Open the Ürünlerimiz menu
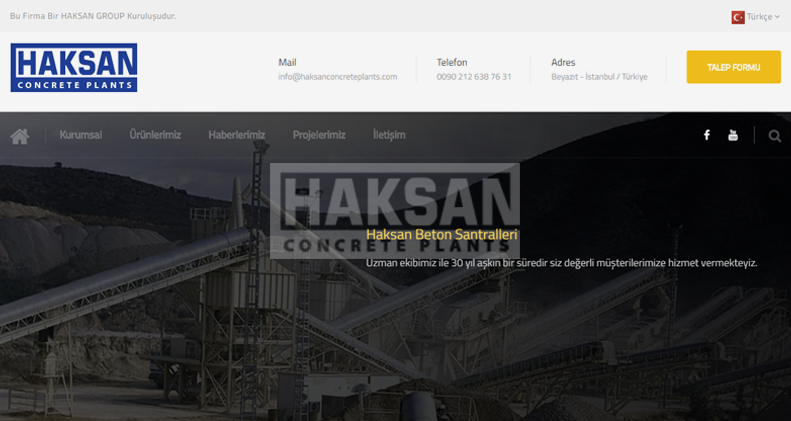791x421 pixels. coord(155,135)
